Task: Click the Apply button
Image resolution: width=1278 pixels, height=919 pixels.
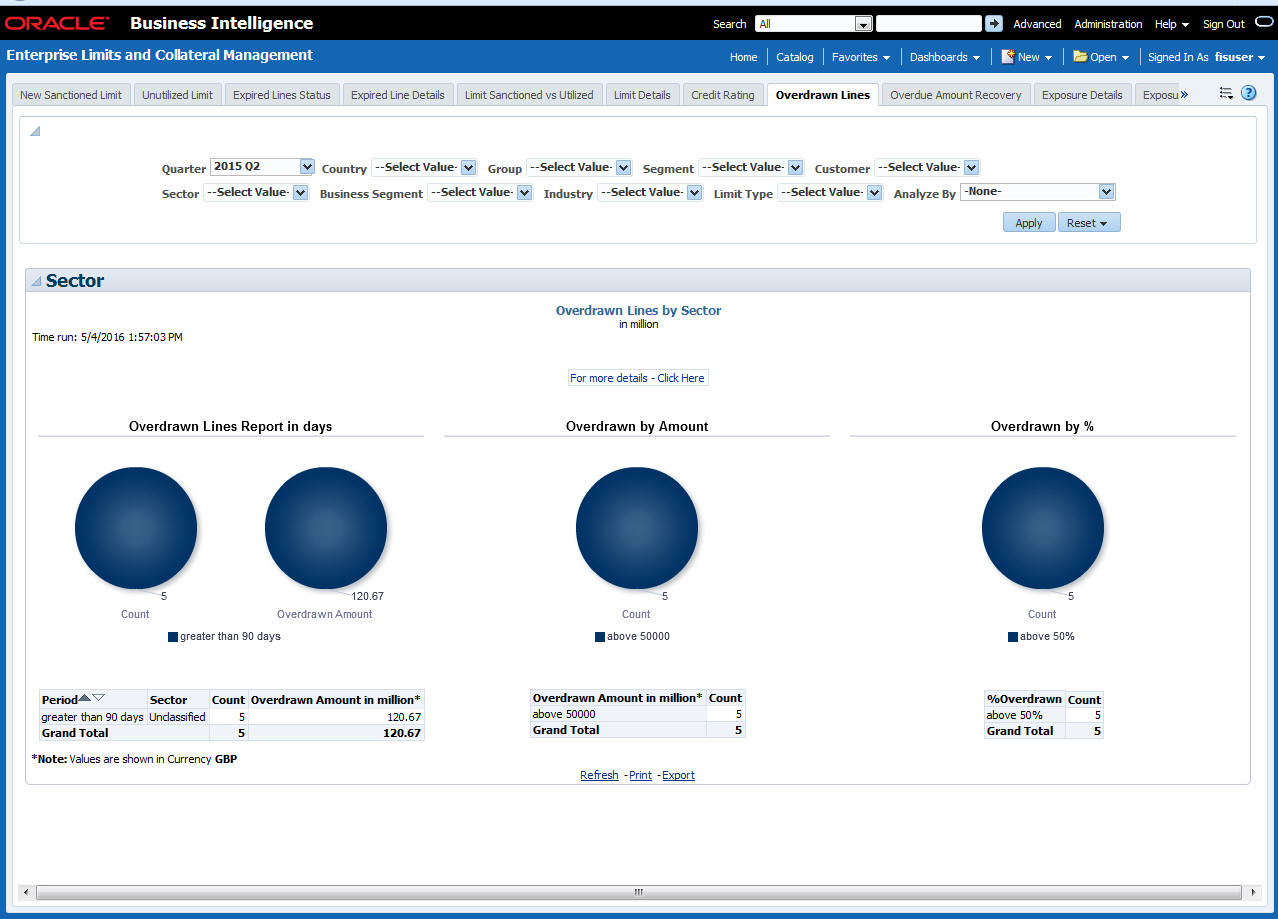Action: pyautogui.click(x=1029, y=223)
